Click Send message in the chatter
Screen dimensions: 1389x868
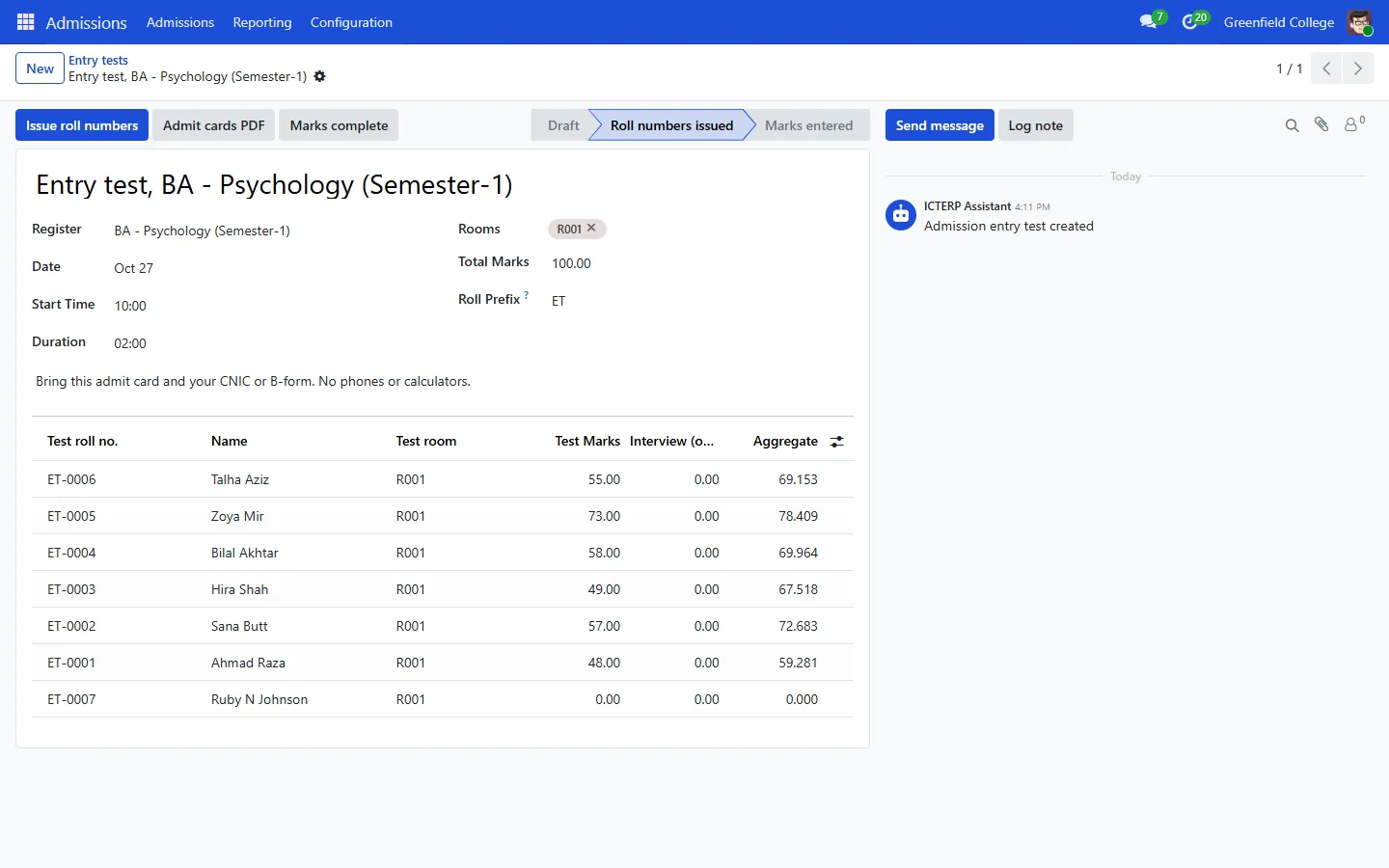(940, 125)
